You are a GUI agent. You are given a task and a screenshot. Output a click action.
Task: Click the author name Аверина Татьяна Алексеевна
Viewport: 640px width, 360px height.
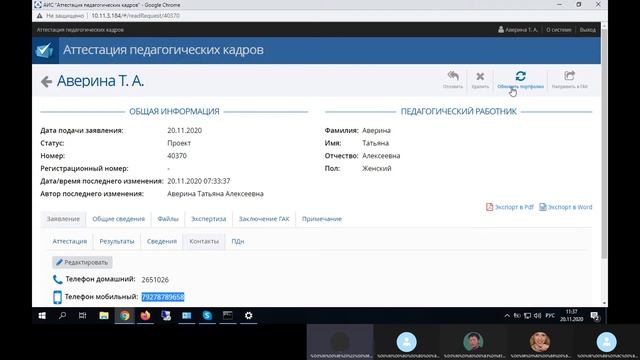pos(215,194)
